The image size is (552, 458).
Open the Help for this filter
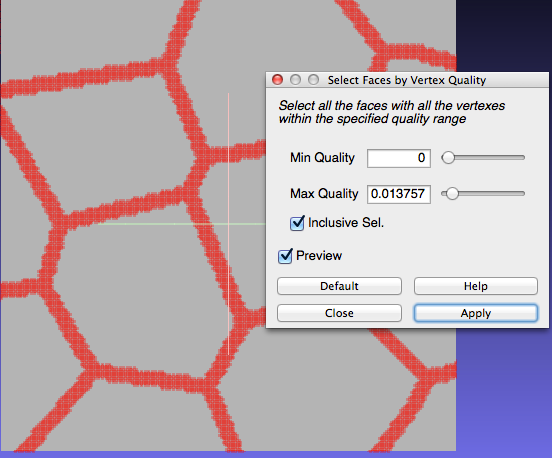476,286
